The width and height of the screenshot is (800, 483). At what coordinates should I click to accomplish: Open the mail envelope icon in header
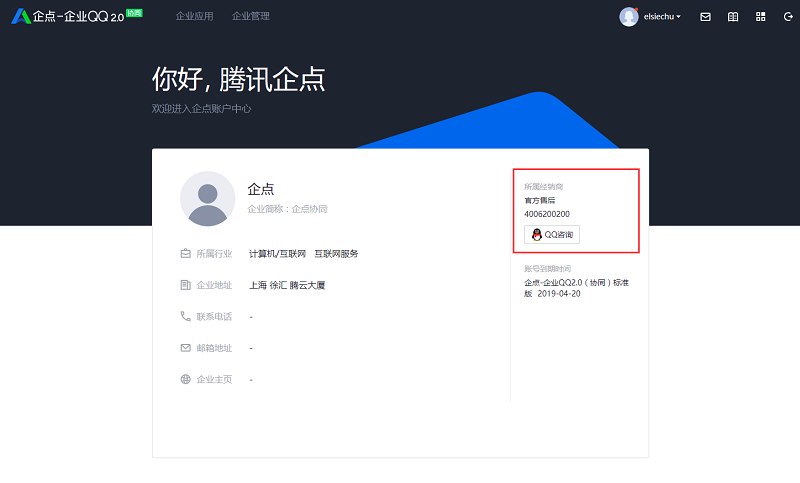point(705,17)
